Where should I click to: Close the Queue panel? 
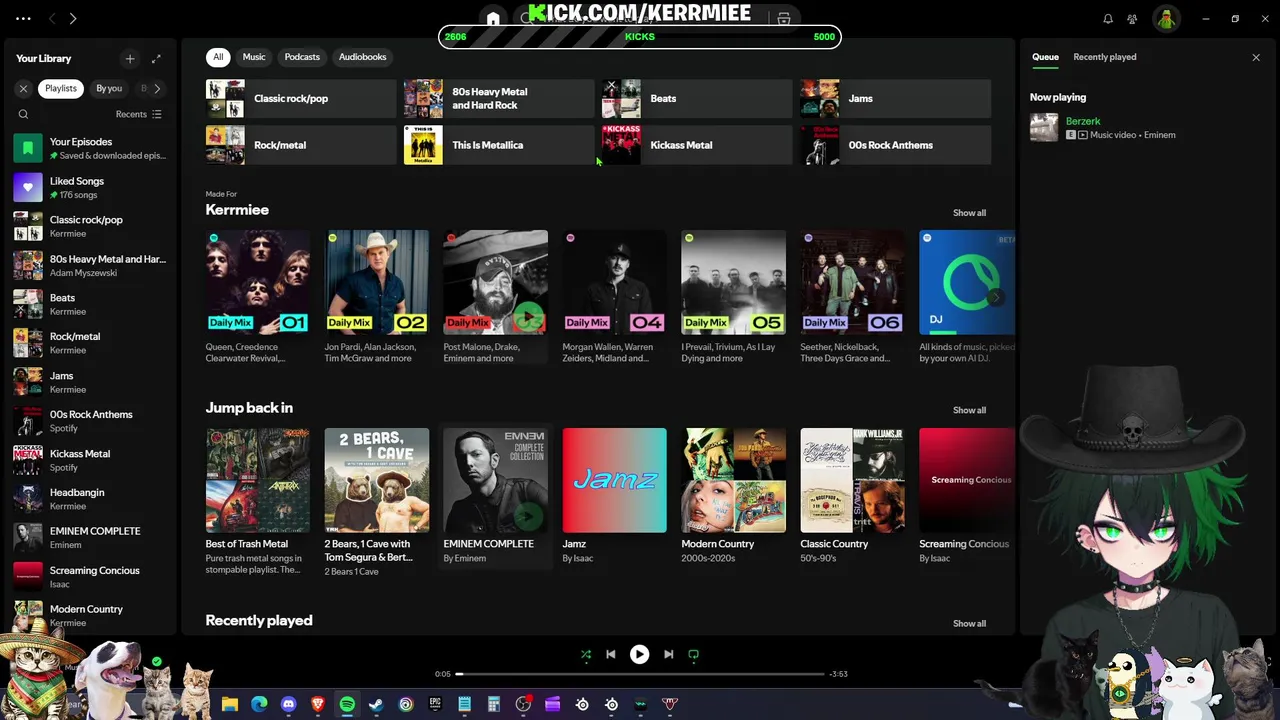tap(1256, 57)
